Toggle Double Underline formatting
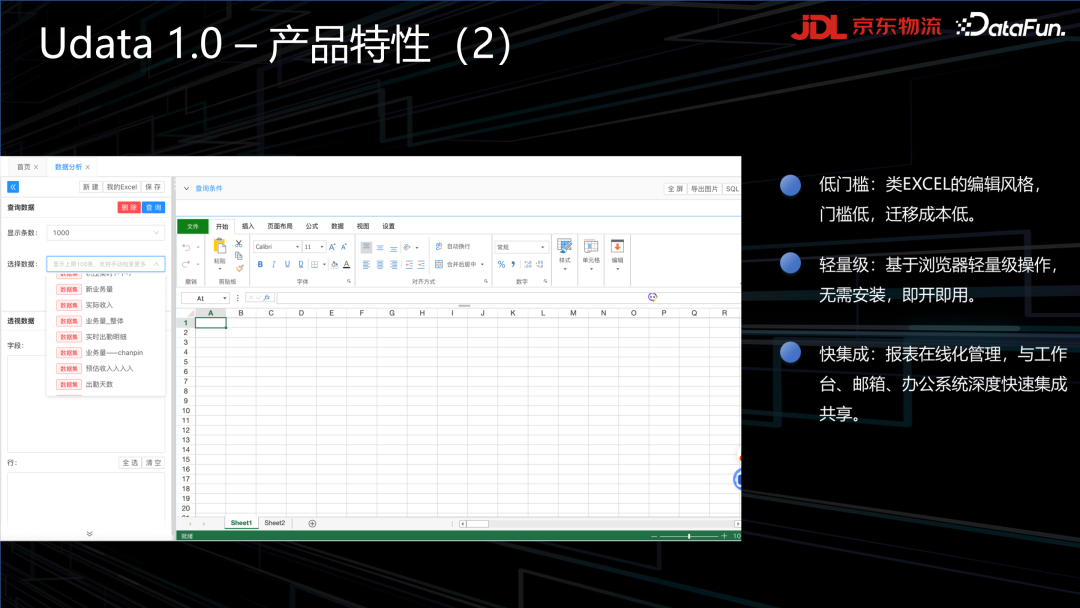 tap(301, 264)
